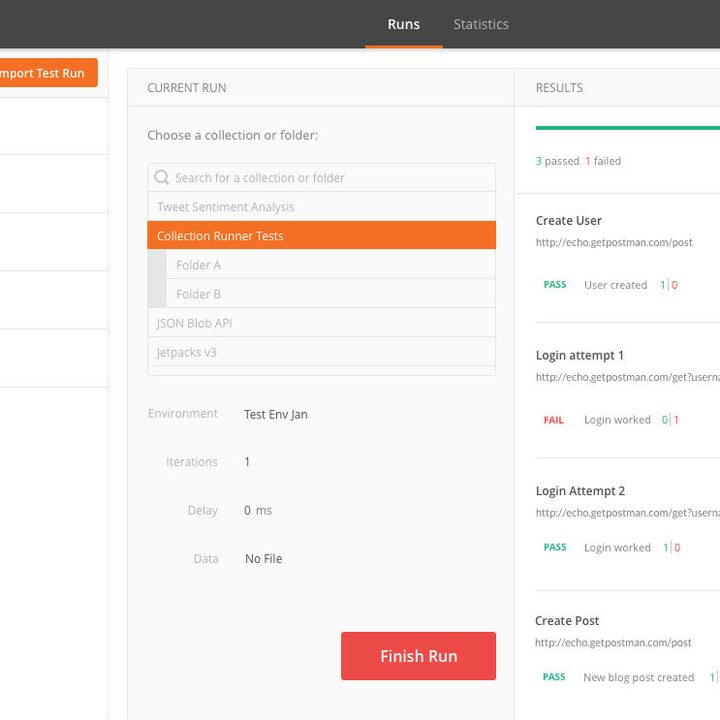This screenshot has width=720, height=720.
Task: Click the search magnifier icon
Action: point(161,177)
